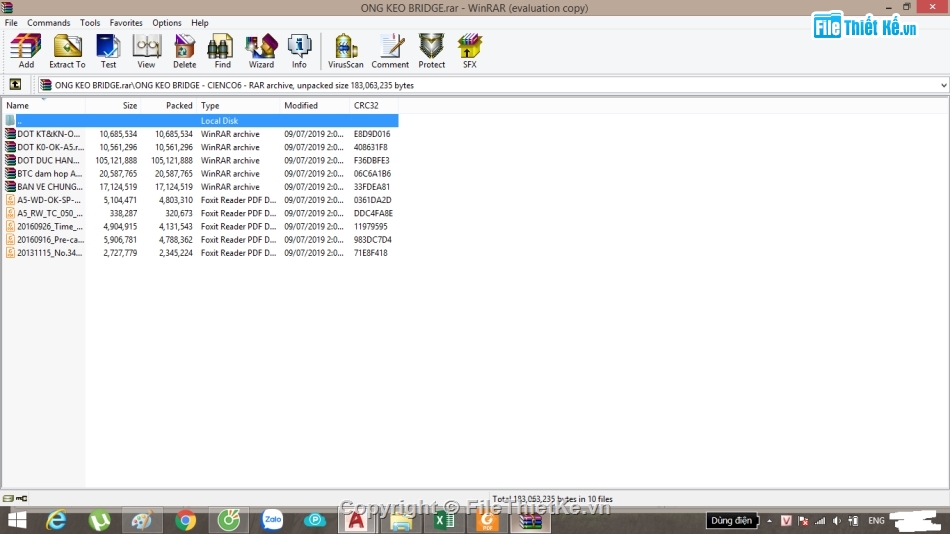Run the Test archive tool
Image resolution: width=950 pixels, height=534 pixels.
tap(108, 51)
